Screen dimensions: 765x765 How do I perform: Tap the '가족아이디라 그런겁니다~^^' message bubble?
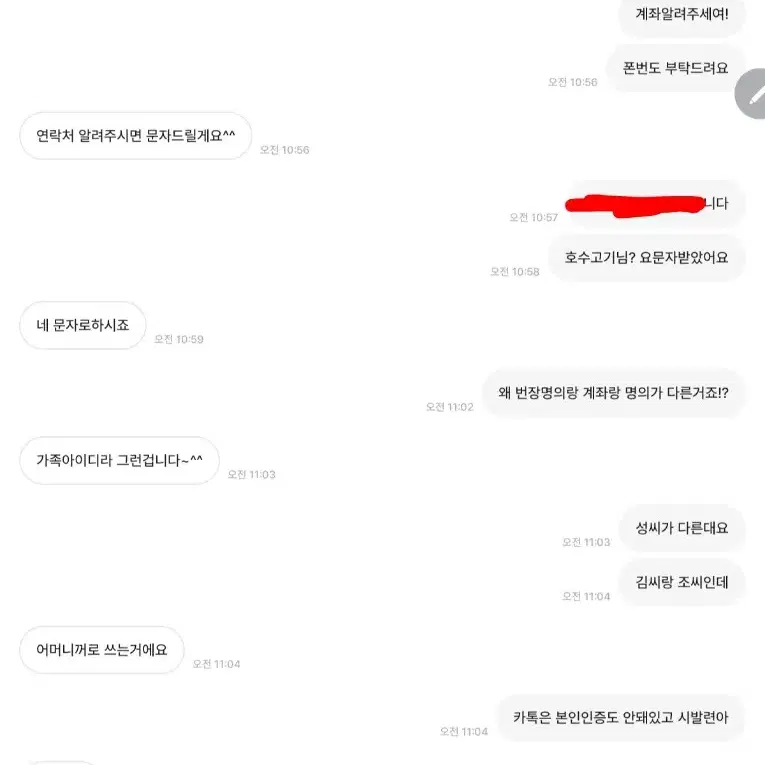(119, 461)
